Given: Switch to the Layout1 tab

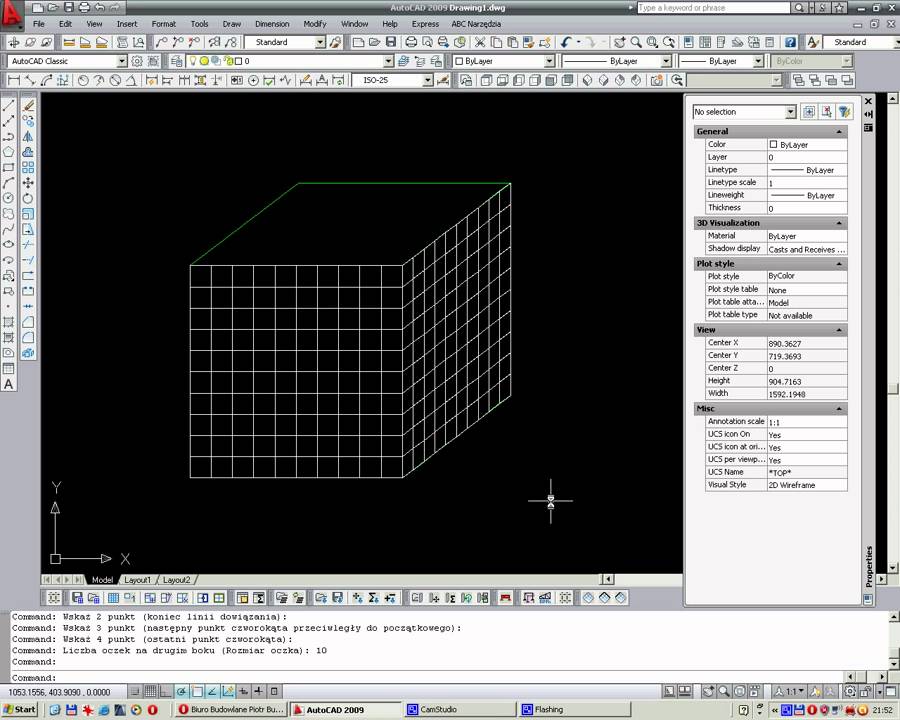Looking at the screenshot, I should coord(137,580).
